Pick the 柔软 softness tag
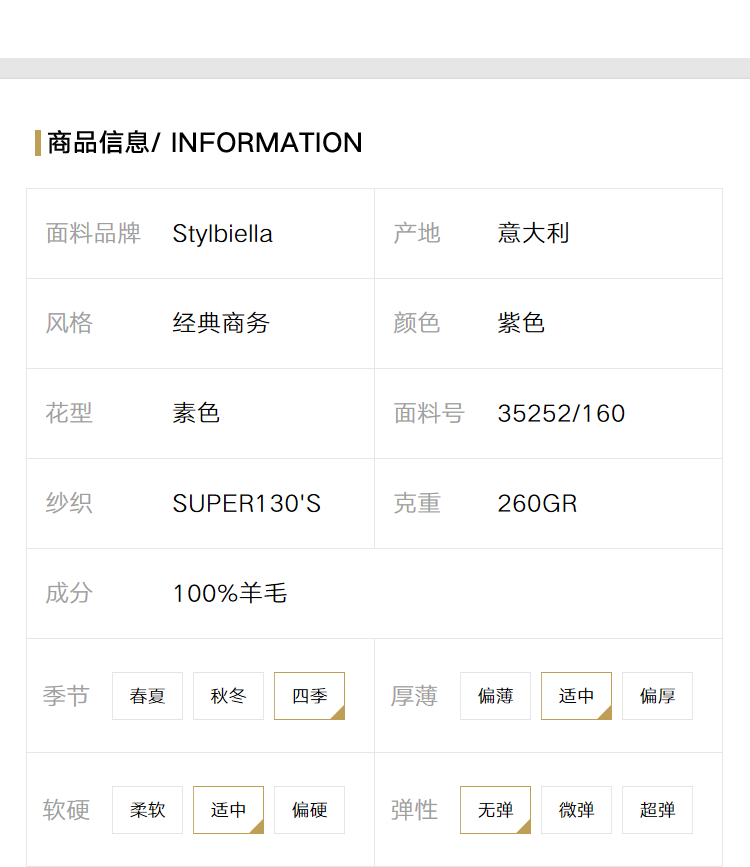Viewport: 750px width, 867px height. coord(147,809)
